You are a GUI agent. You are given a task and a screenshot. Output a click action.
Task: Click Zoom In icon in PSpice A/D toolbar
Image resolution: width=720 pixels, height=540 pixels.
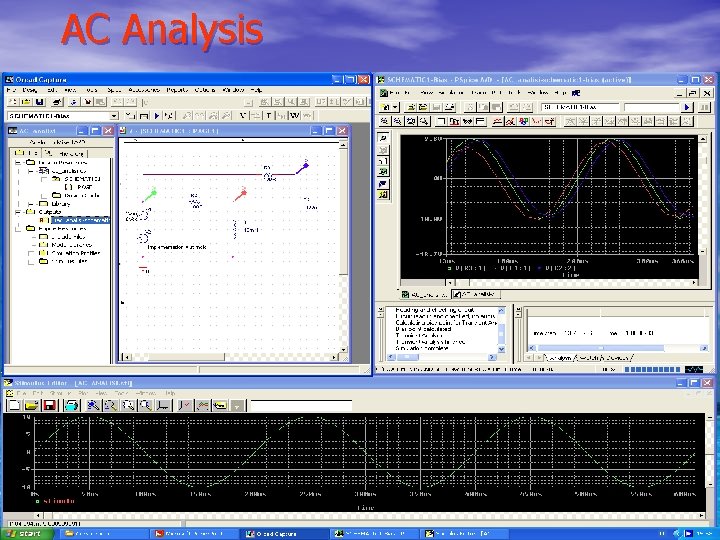coord(384,121)
